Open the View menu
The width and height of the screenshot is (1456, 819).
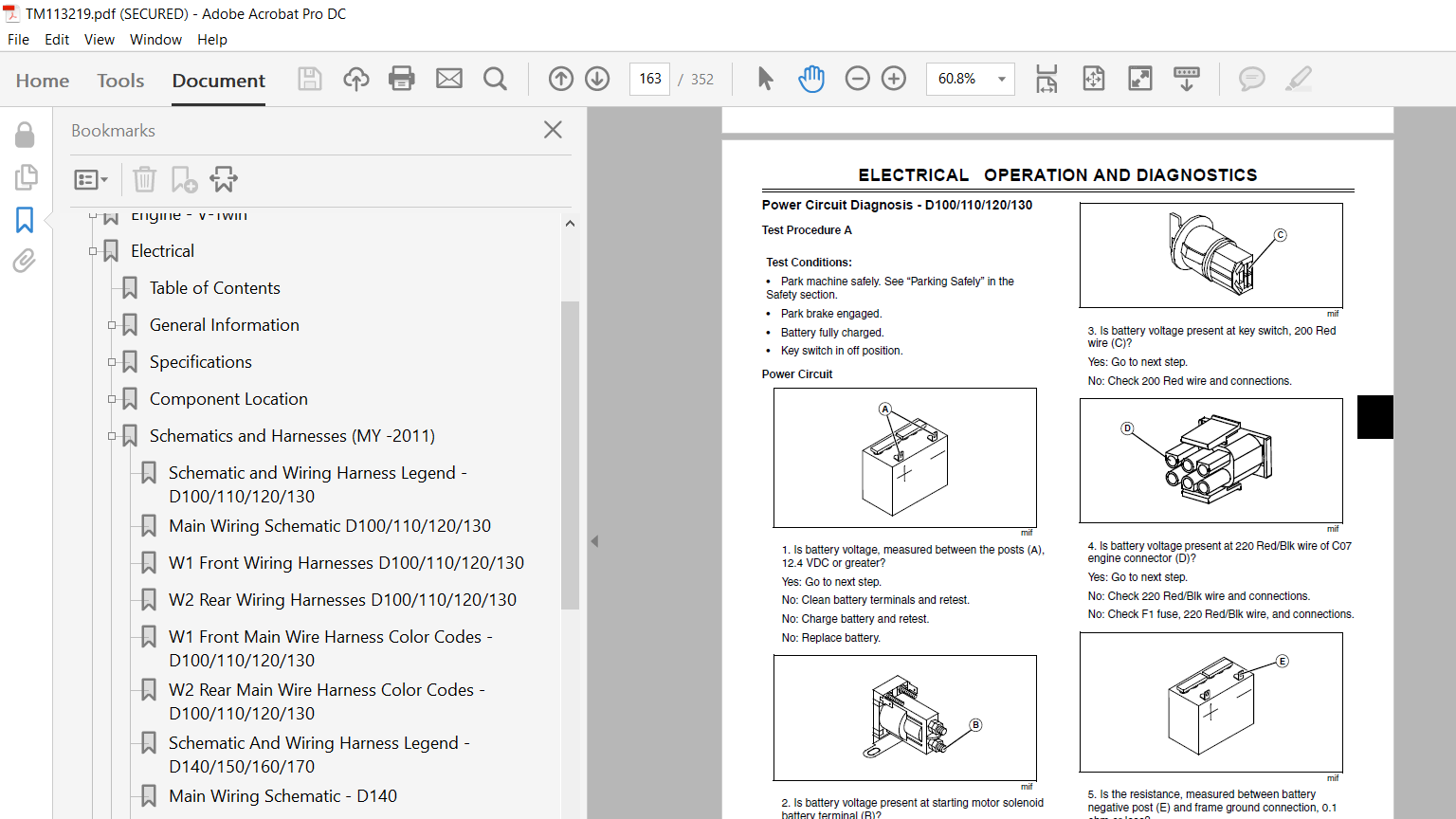[100, 40]
